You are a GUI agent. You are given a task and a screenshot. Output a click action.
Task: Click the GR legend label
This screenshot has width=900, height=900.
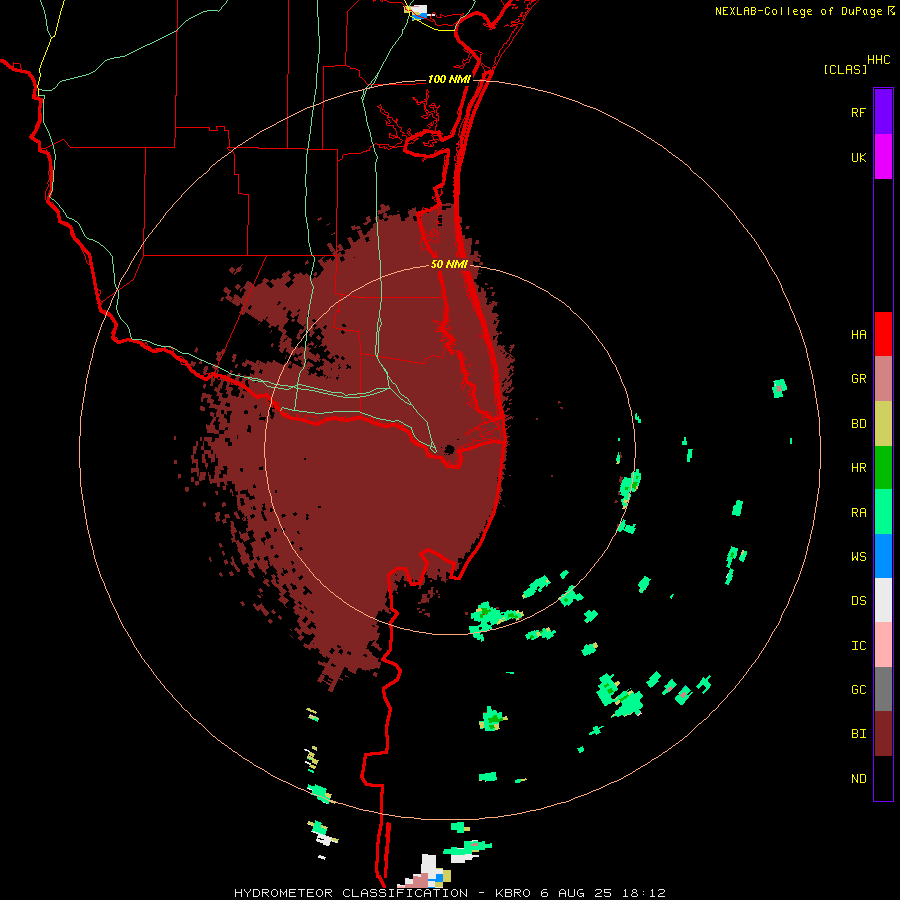tap(858, 379)
